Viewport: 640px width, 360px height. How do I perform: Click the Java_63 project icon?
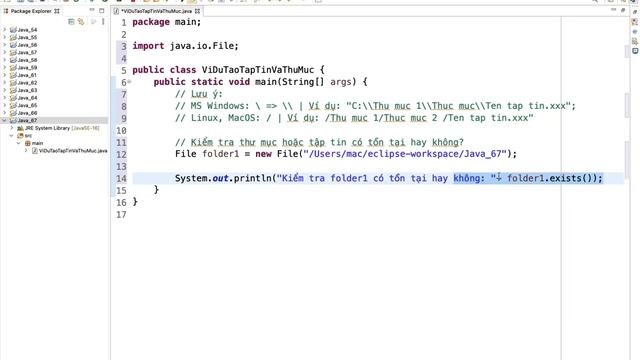[13, 90]
